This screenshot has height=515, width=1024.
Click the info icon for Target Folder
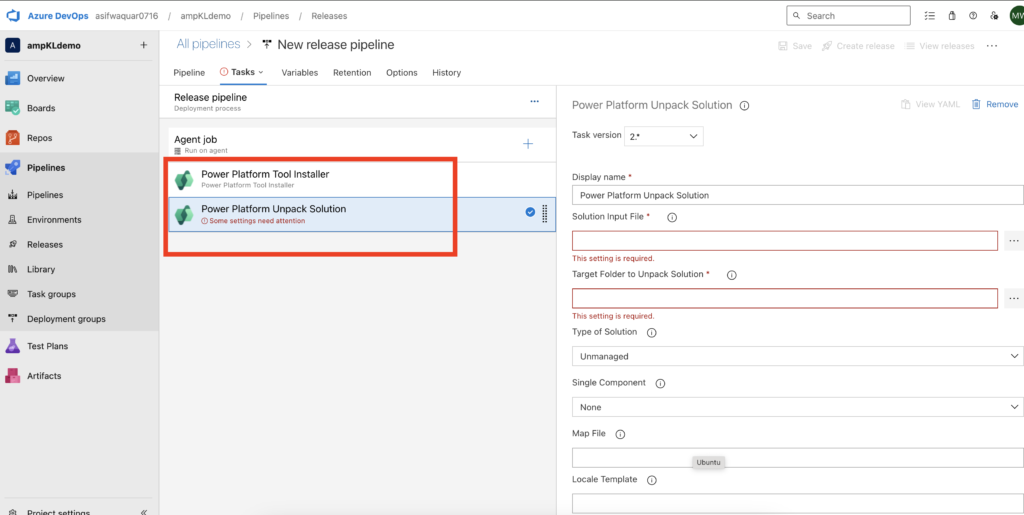pyautogui.click(x=731, y=275)
